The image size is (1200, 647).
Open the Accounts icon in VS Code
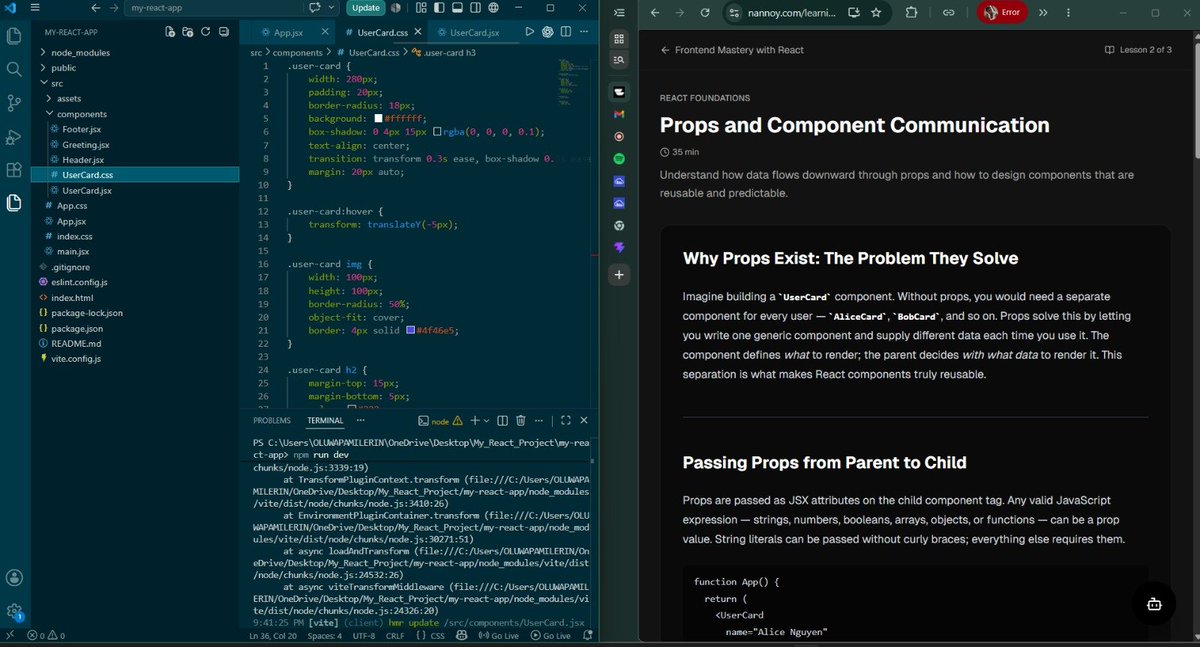tap(14, 577)
